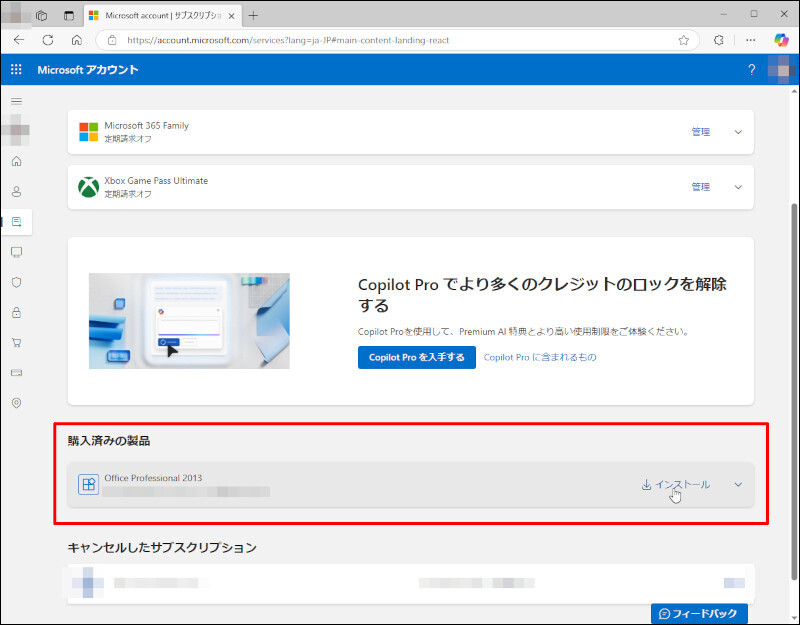Launch Copilot from the browser toolbar
Image resolution: width=800 pixels, height=625 pixels.
click(781, 40)
